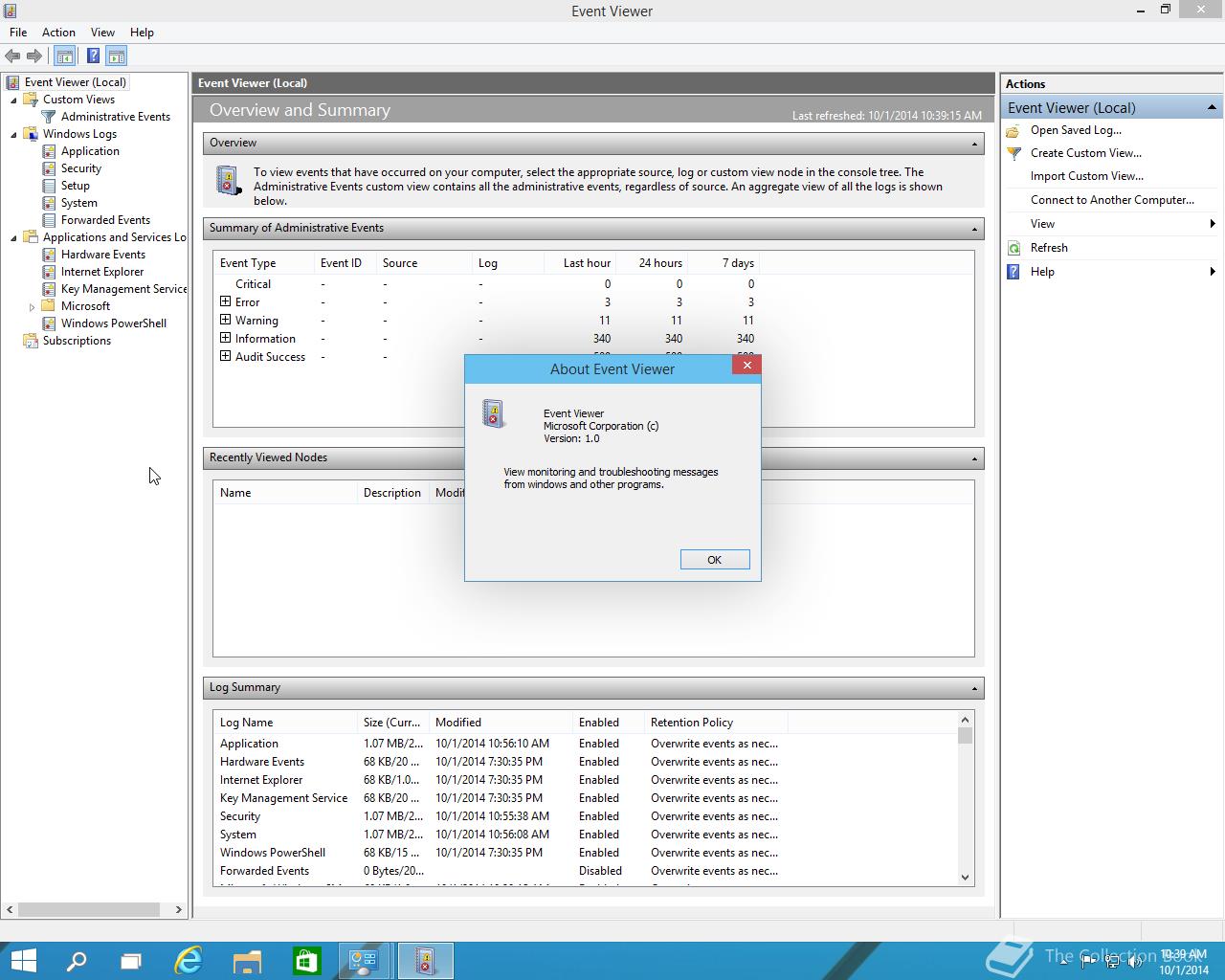The width and height of the screenshot is (1225, 980).
Task: Click the Log Name column header
Action: coord(285,723)
